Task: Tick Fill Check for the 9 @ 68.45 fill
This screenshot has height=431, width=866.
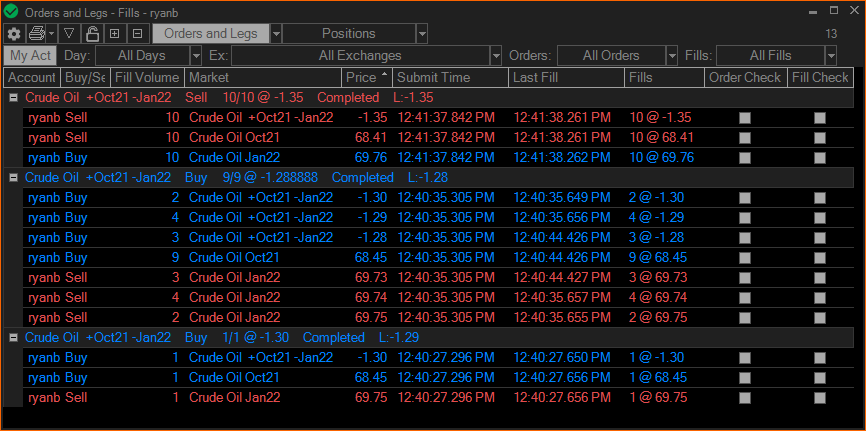Action: (x=820, y=258)
